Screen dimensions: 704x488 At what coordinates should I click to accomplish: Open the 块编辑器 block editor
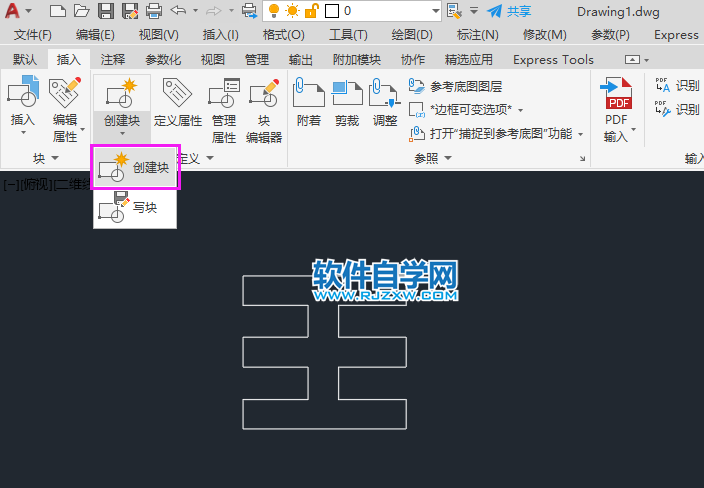(264, 110)
